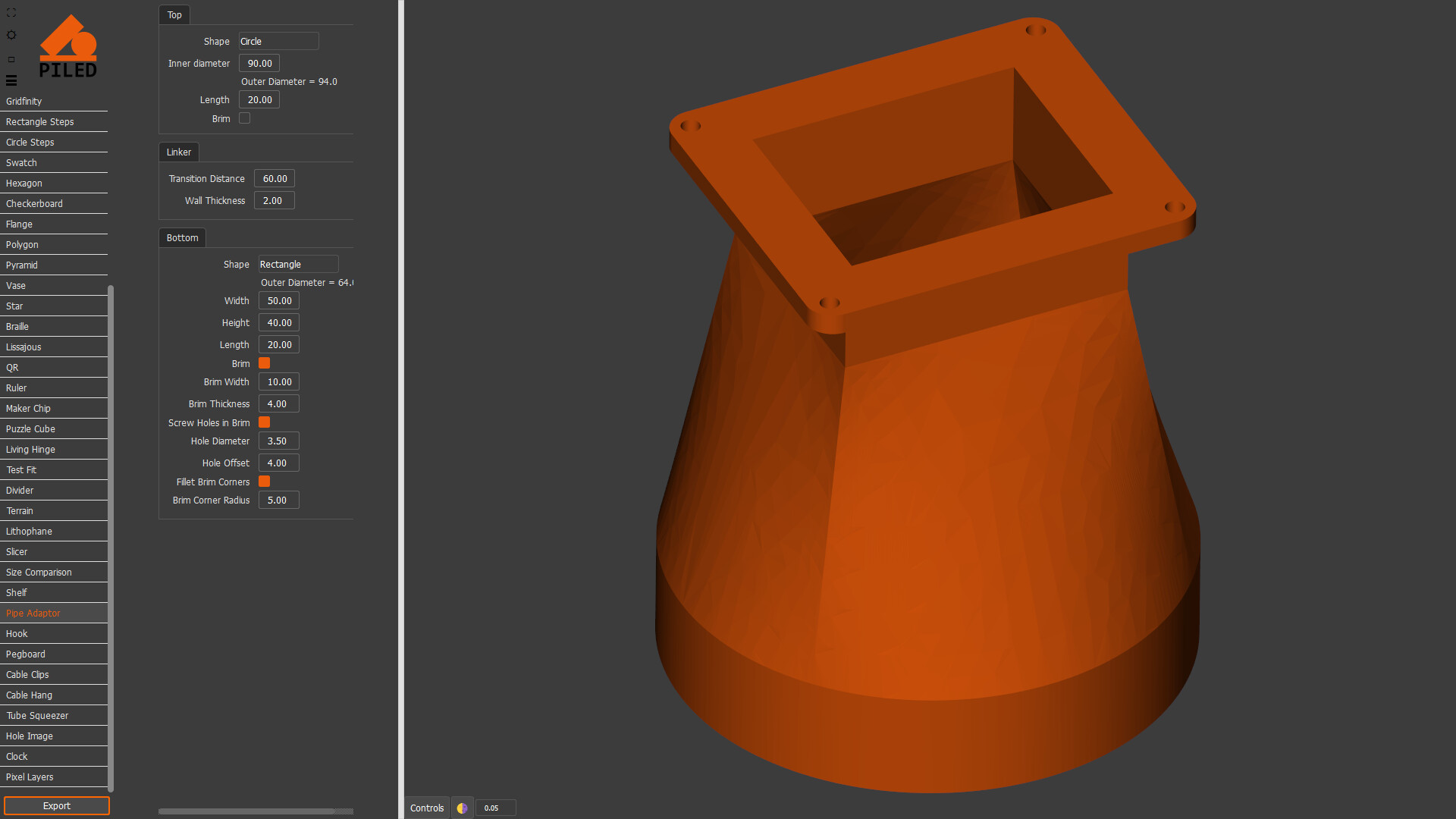Viewport: 1456px width, 819px height.
Task: Select the Lithophane generator
Action: tap(28, 531)
